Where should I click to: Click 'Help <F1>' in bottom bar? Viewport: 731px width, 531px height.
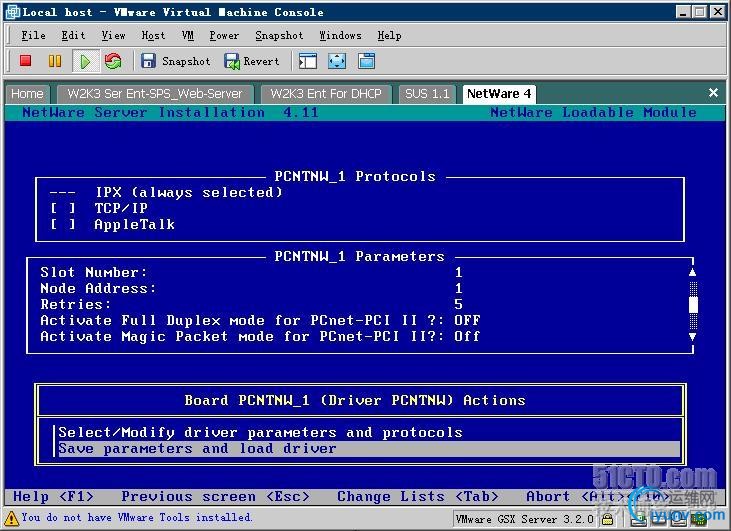tap(53, 496)
